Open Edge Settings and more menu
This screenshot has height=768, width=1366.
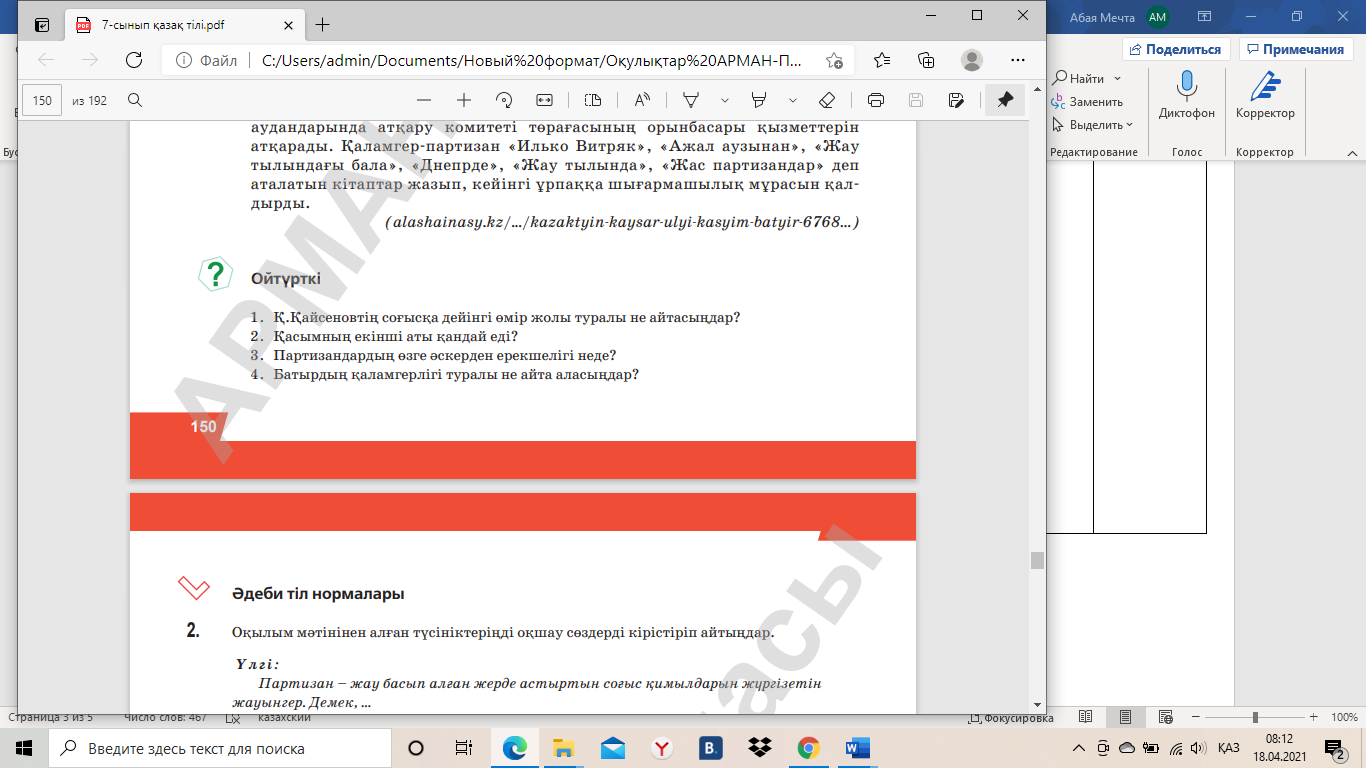pos(1016,60)
